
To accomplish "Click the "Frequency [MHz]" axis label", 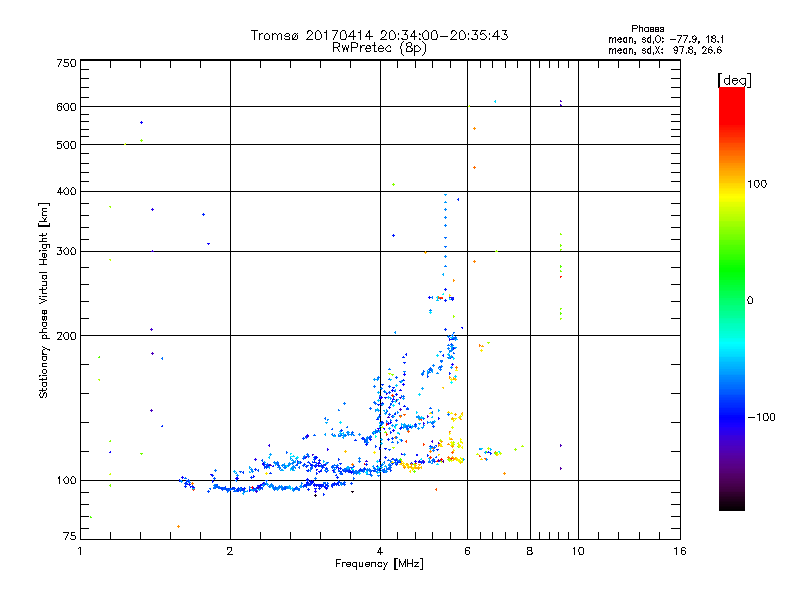I will click(379, 564).
